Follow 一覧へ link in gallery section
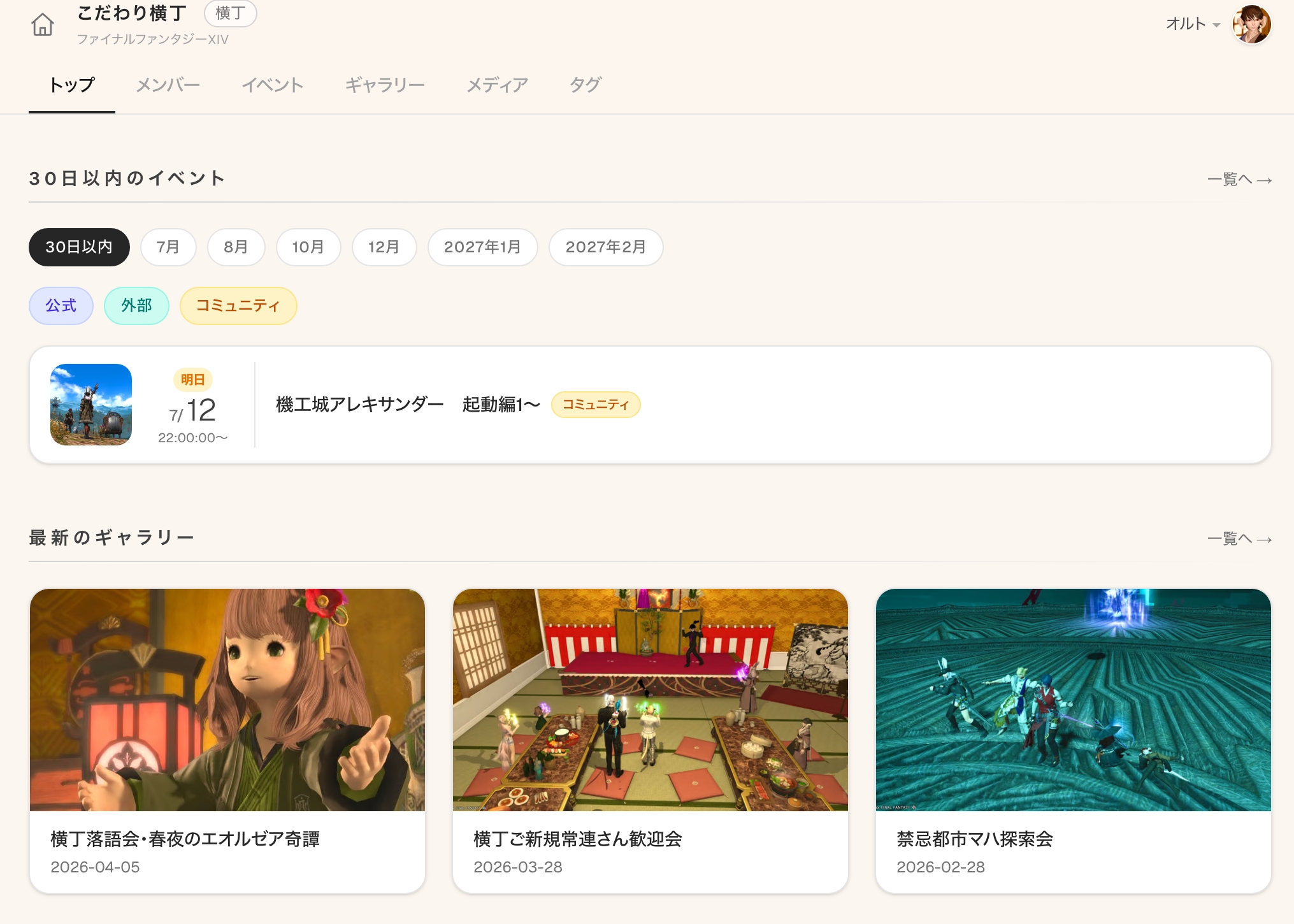The image size is (1294, 924). [1239, 538]
